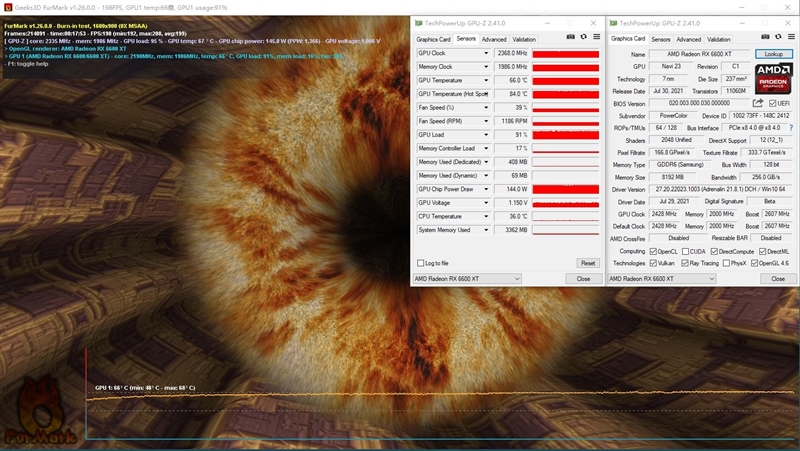800x451 pixels.
Task: Click GPU Temperature (Hot Spot) value 84.0 °C
Action: tap(511, 94)
